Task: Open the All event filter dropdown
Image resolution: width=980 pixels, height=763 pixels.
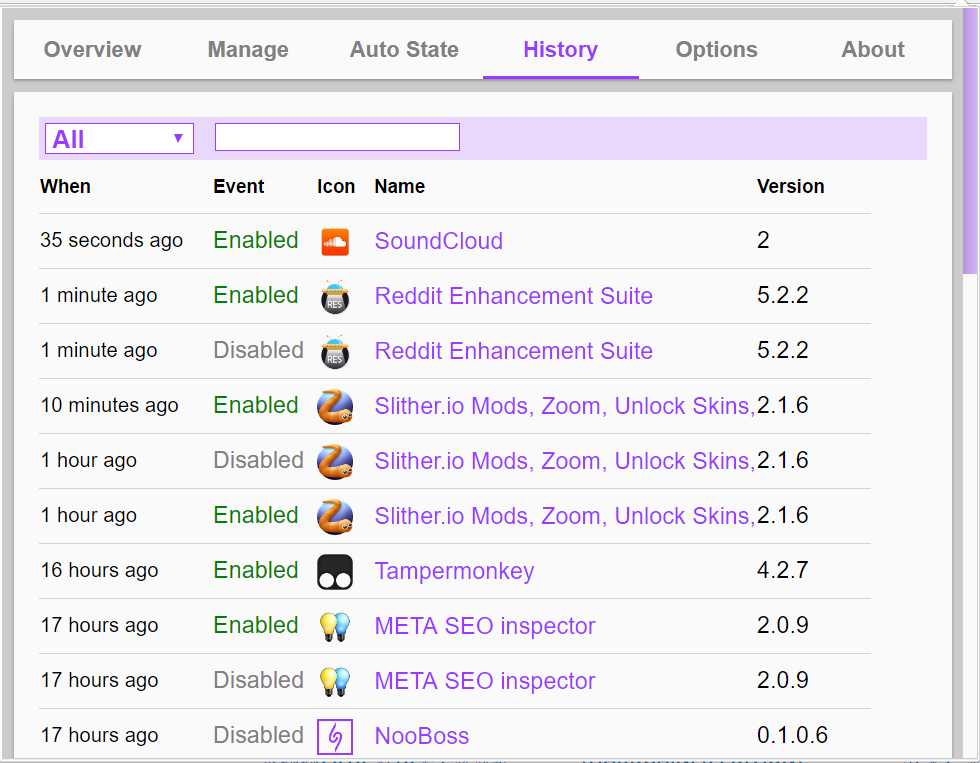Action: coord(119,138)
